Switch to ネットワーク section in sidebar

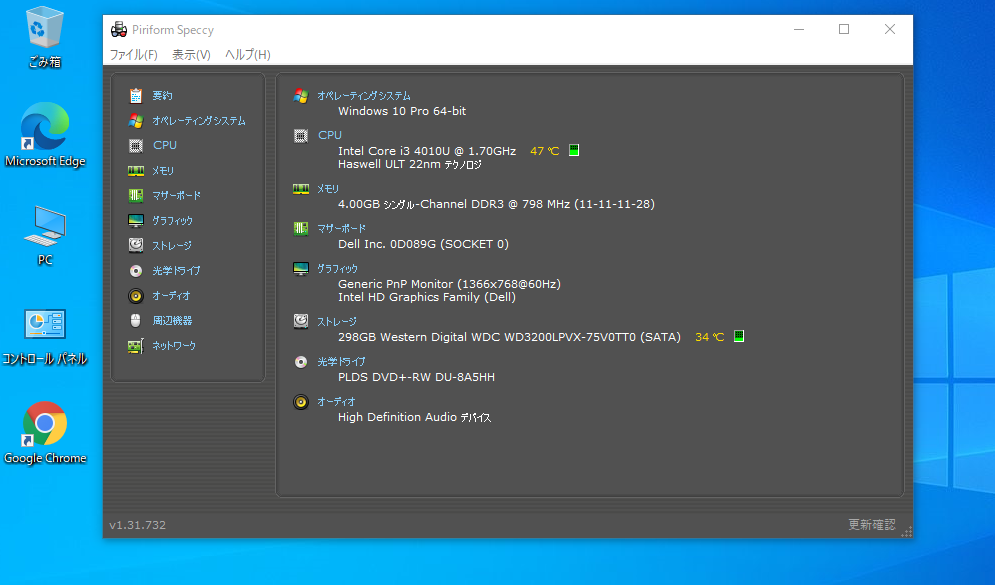[174, 346]
